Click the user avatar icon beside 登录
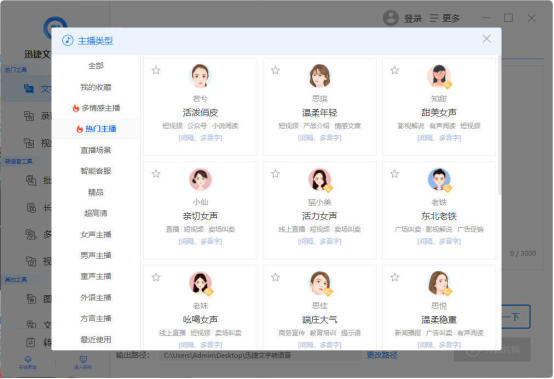 coord(391,18)
